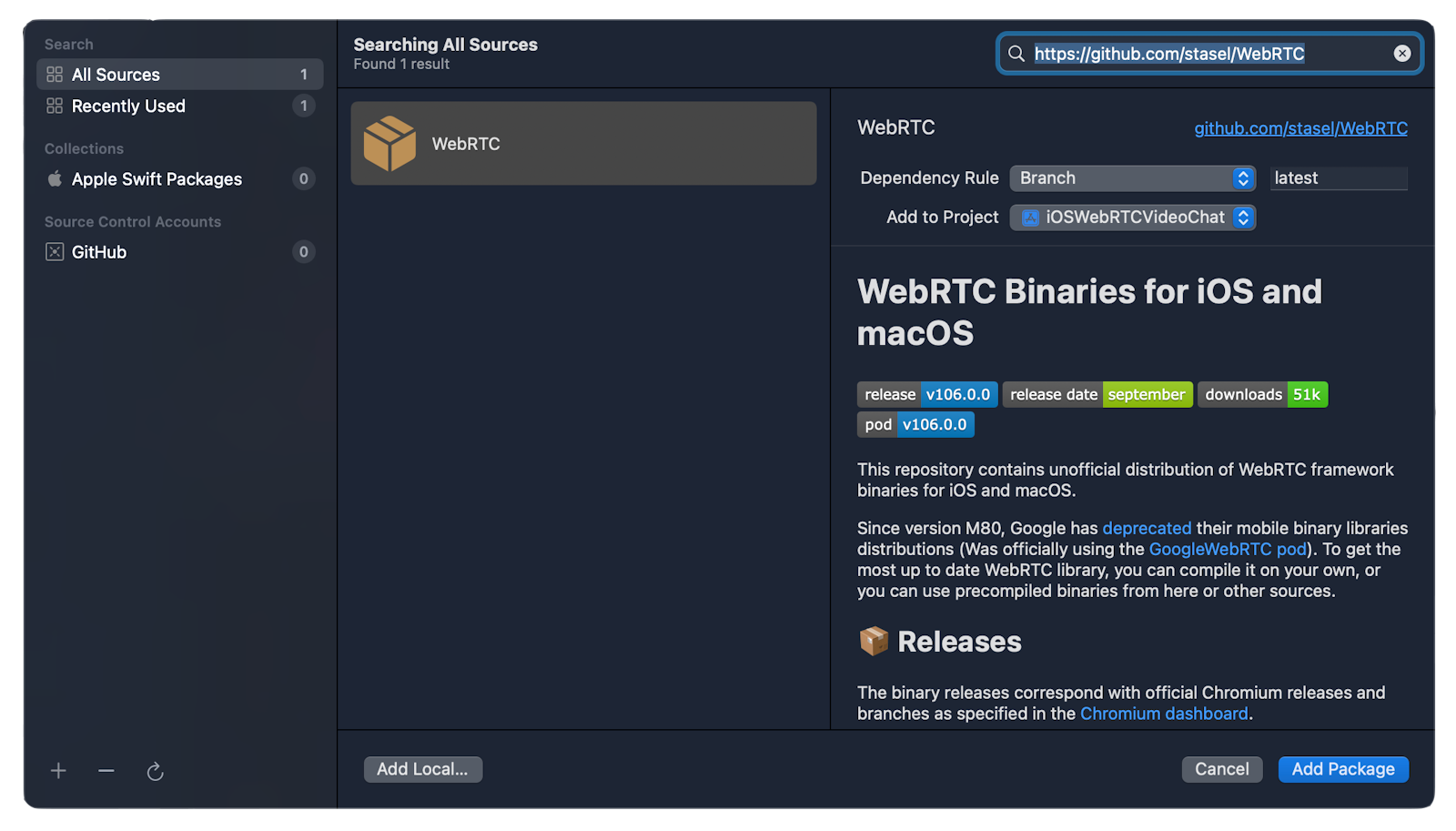Open the Dependency Rule dropdown
This screenshot has width=1456, height=831.
(x=1132, y=177)
